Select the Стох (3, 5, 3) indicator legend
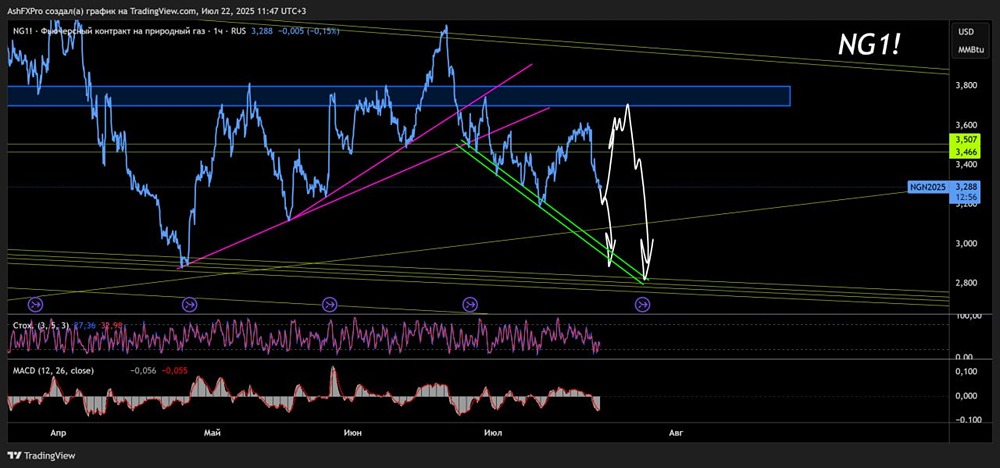This screenshot has height=468, width=1000. (42, 325)
